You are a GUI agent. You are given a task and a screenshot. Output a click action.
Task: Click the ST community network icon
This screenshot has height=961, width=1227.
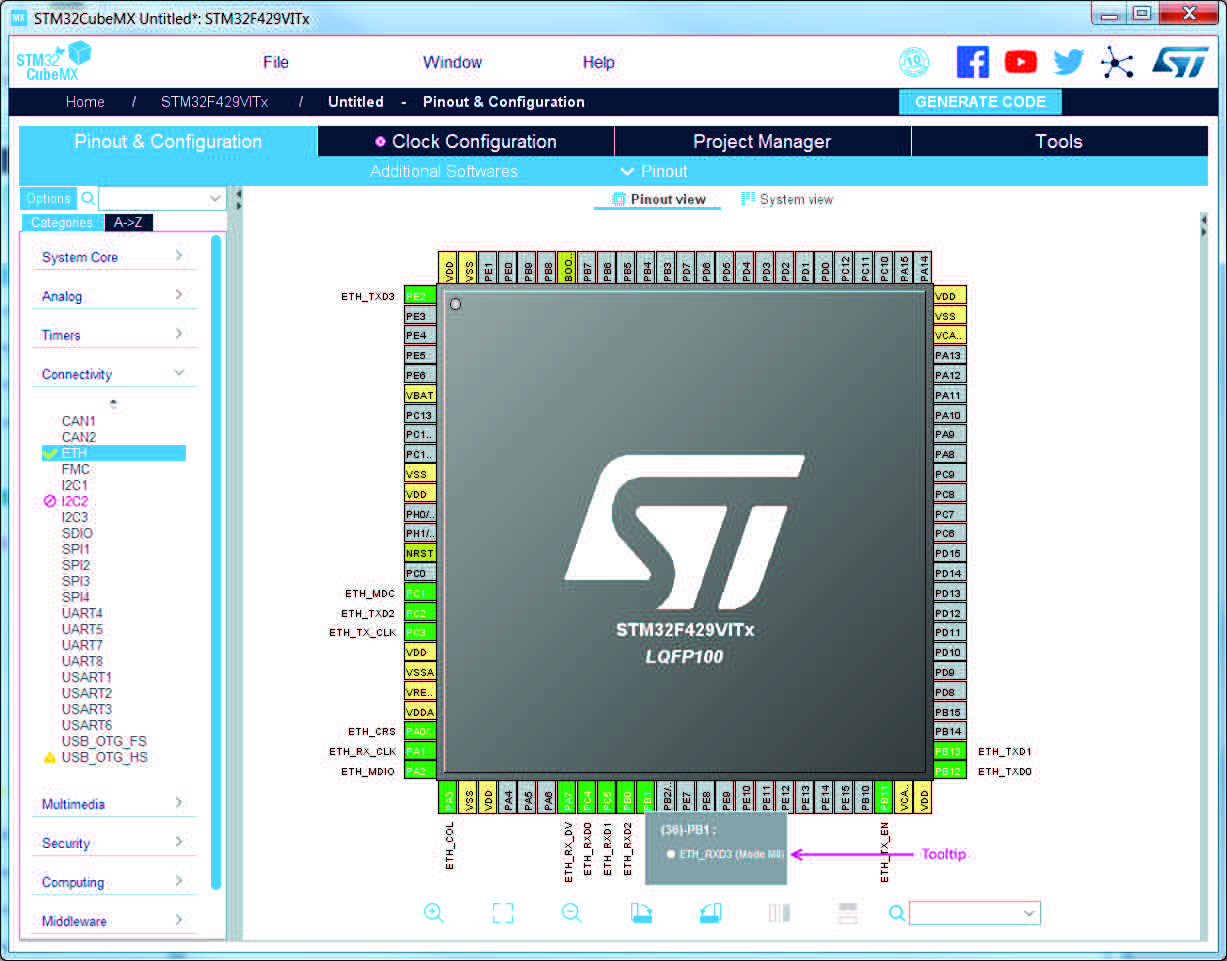[x=1117, y=62]
